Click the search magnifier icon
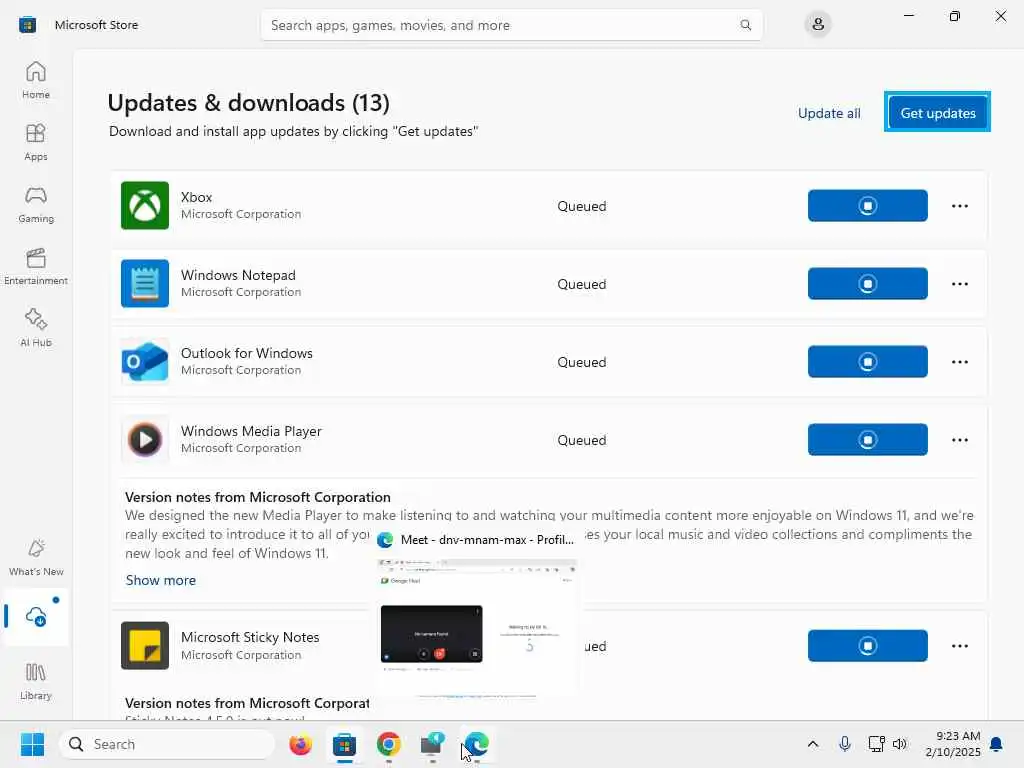 (x=745, y=25)
